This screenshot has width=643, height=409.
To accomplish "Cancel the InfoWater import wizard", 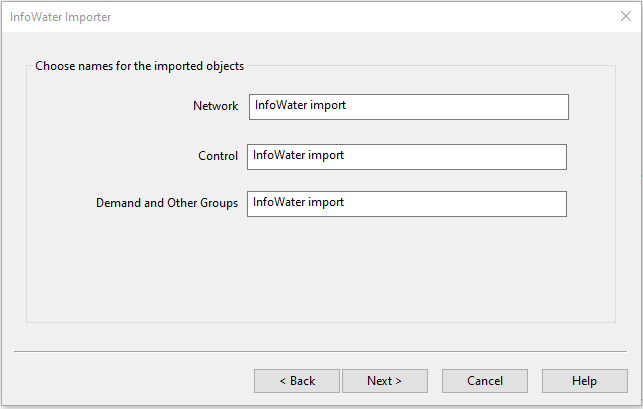I will click(x=485, y=381).
